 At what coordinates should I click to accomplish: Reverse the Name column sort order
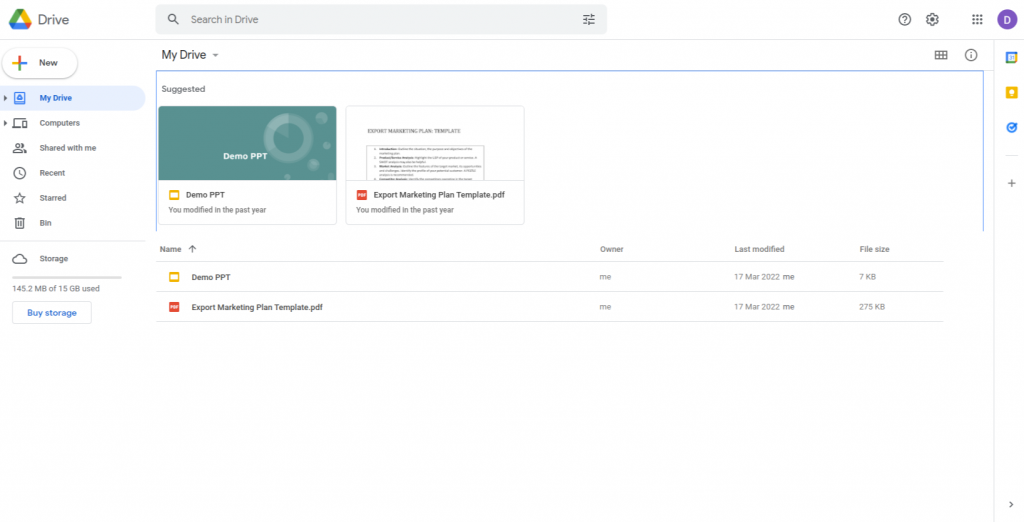point(192,249)
